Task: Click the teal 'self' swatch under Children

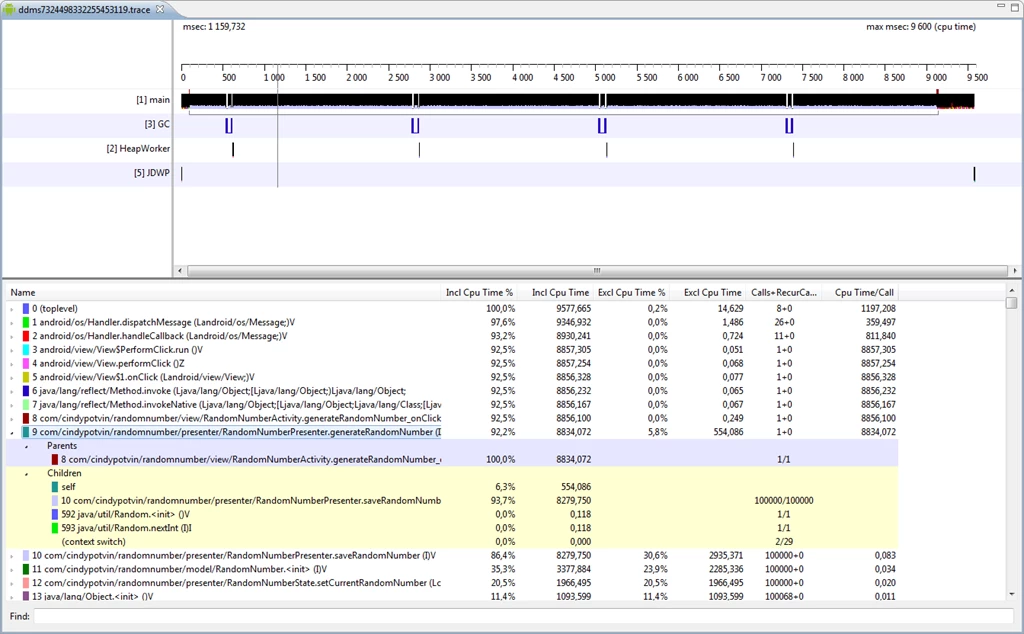Action: point(55,486)
